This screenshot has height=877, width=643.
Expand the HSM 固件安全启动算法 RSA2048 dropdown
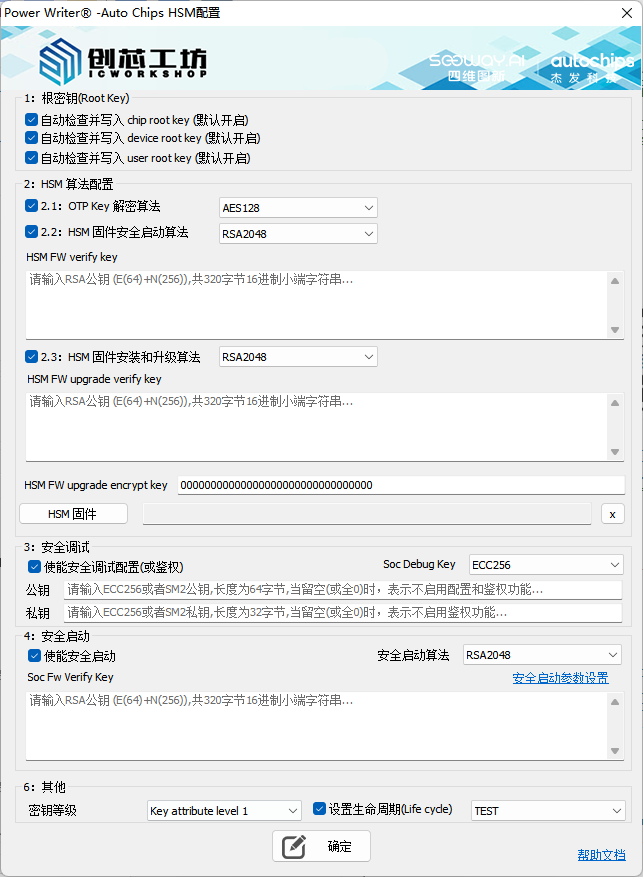click(x=298, y=234)
